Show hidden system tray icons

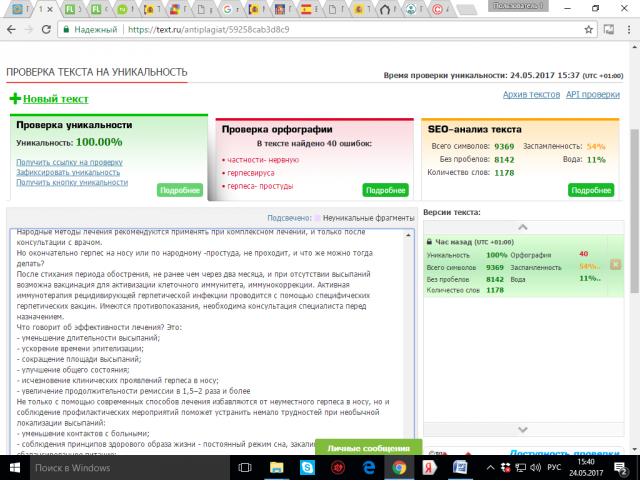point(491,468)
